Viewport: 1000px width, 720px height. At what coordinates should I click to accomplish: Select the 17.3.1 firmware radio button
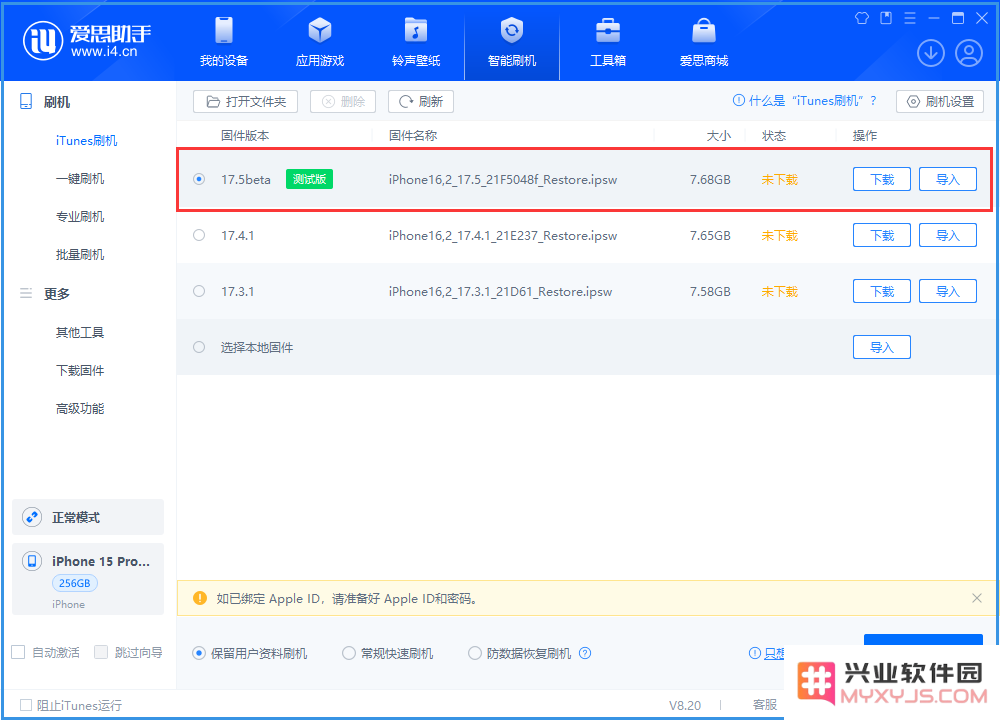pyautogui.click(x=199, y=291)
